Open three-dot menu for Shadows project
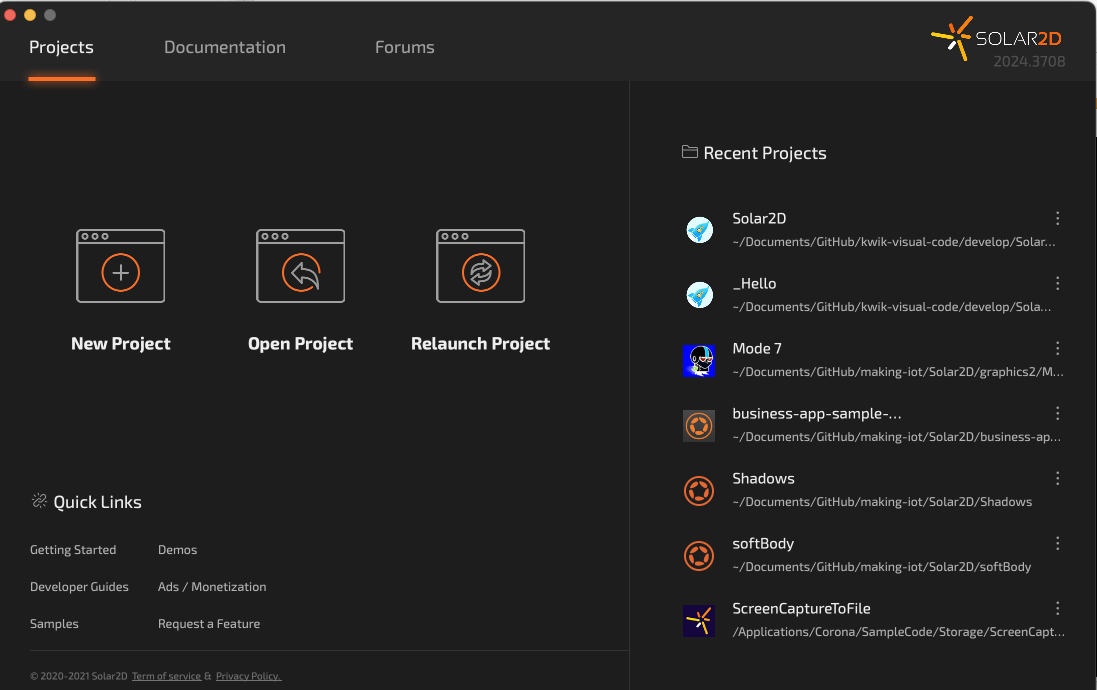 (x=1057, y=479)
